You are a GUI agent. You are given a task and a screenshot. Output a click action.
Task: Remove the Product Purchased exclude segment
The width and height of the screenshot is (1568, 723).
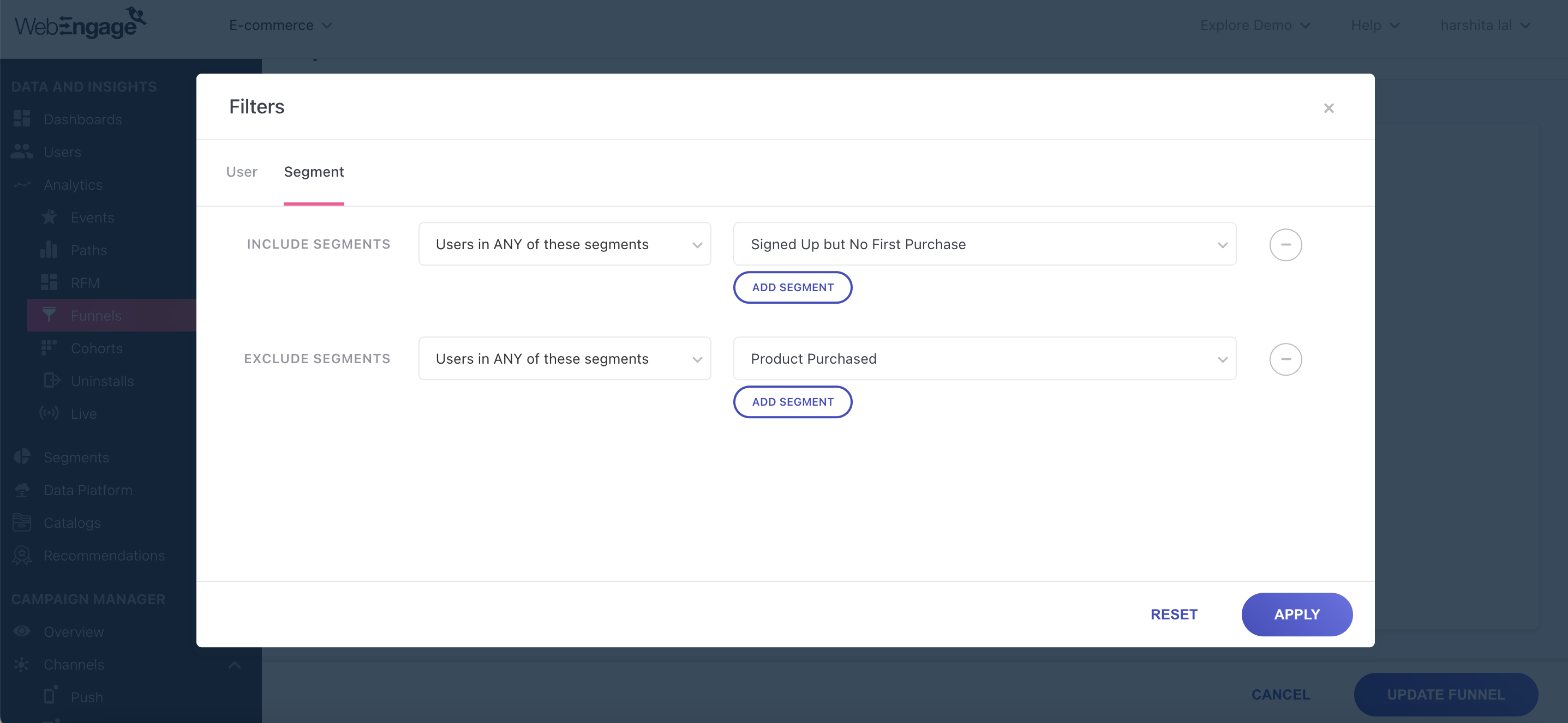1285,359
